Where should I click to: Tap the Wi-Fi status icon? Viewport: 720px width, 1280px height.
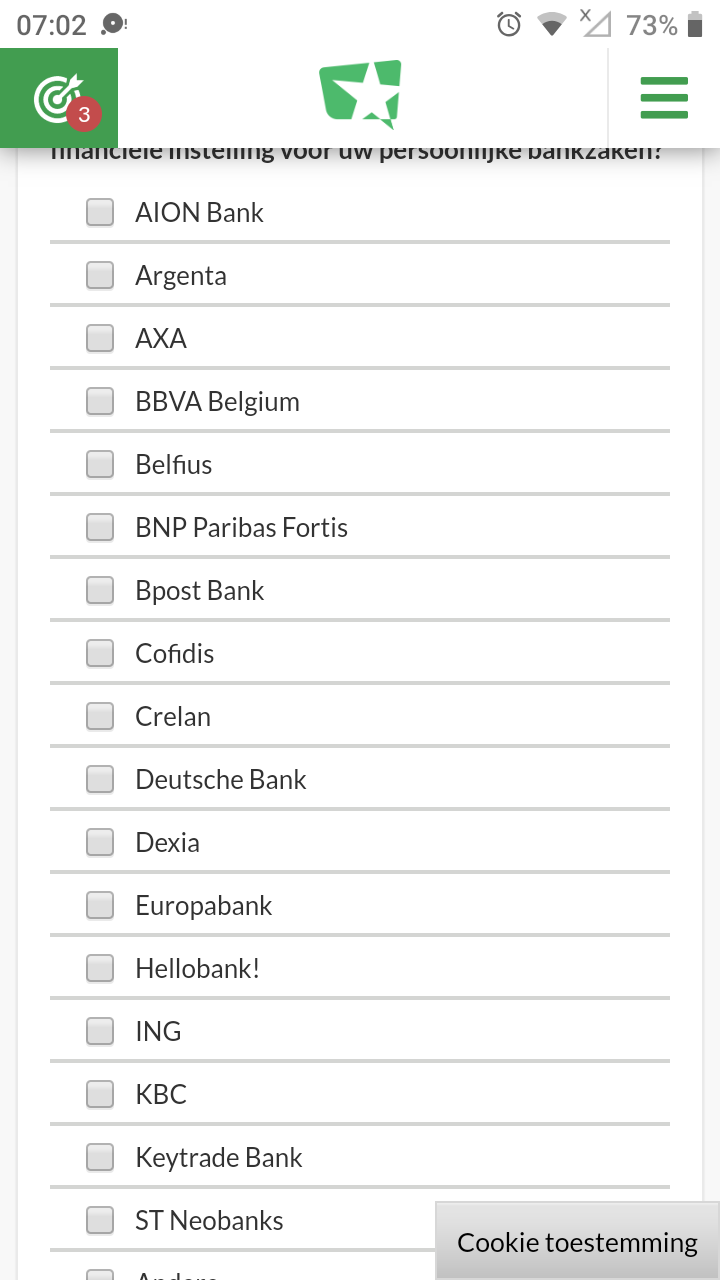(x=551, y=25)
